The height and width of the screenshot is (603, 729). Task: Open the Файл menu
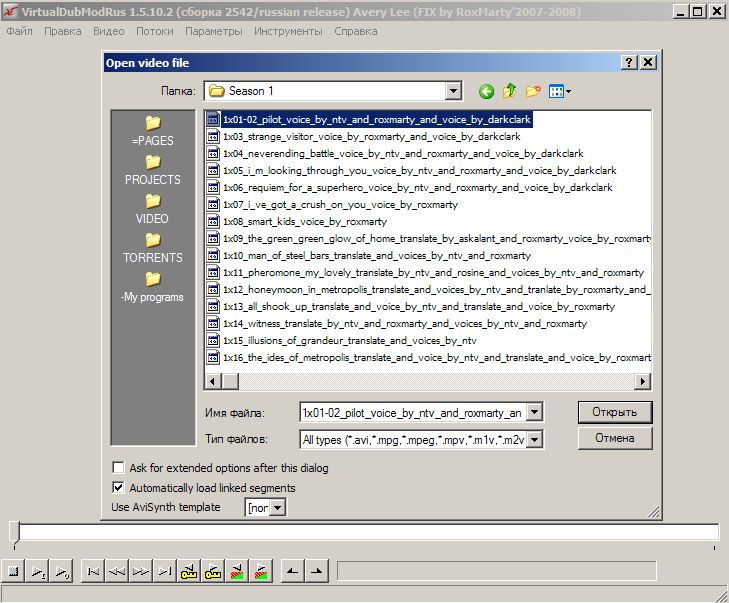click(x=20, y=31)
